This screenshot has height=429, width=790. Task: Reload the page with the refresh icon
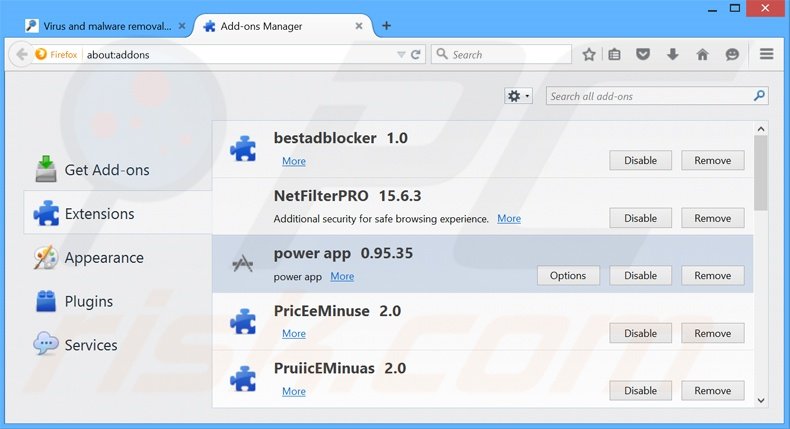tap(416, 54)
